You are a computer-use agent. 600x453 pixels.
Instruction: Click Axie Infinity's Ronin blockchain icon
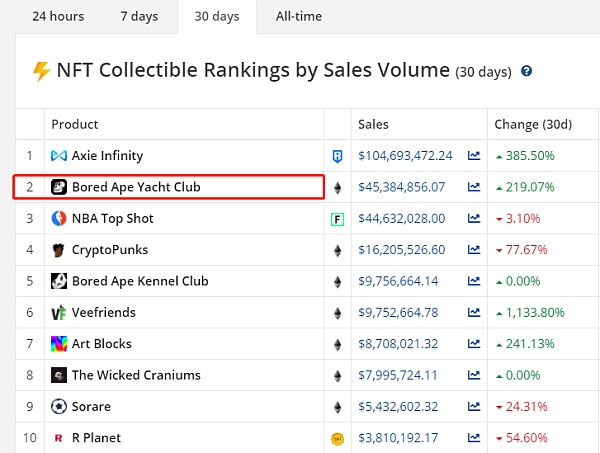click(x=337, y=156)
